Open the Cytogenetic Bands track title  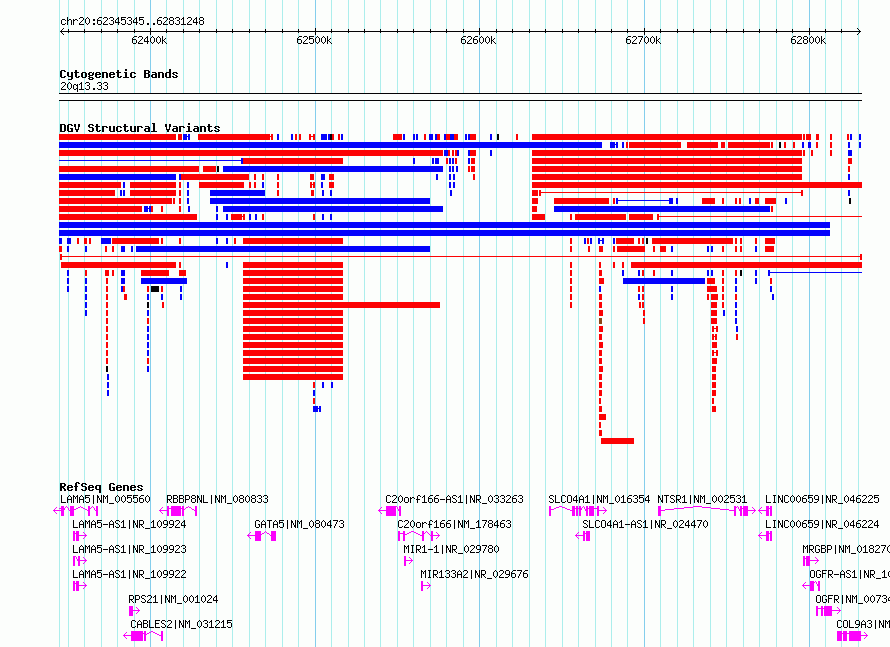click(119, 74)
